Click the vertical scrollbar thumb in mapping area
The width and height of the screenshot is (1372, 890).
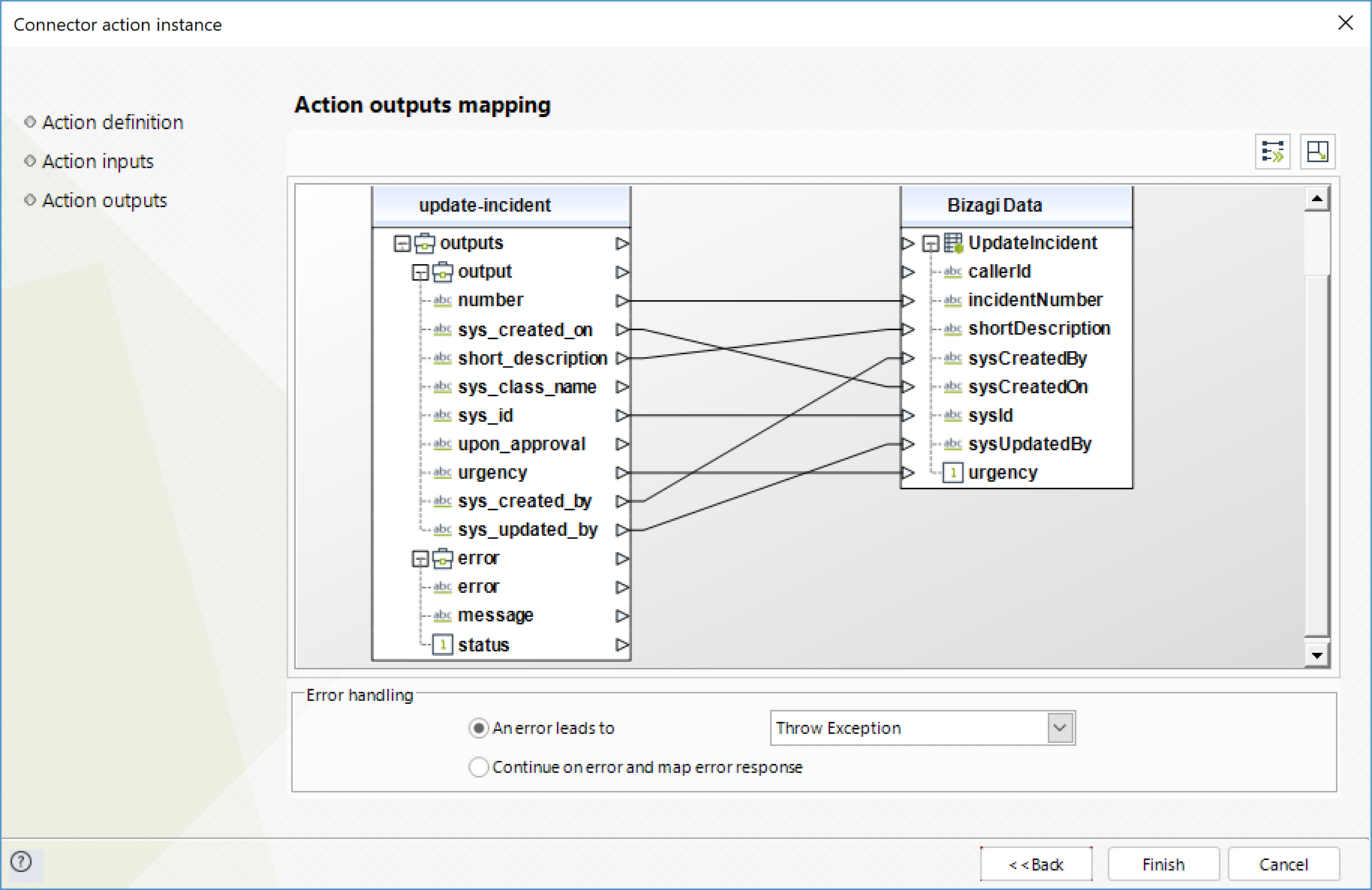click(x=1317, y=456)
